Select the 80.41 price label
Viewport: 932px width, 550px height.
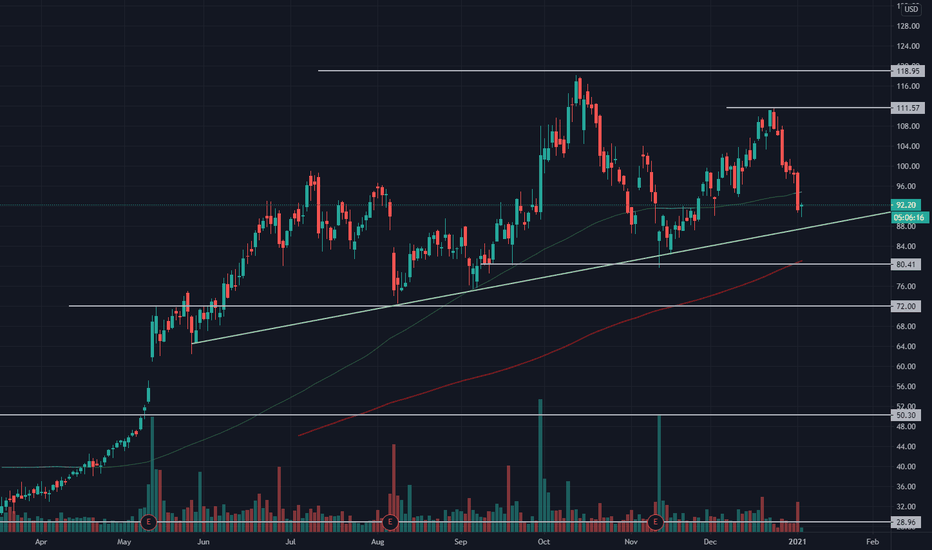tap(906, 265)
